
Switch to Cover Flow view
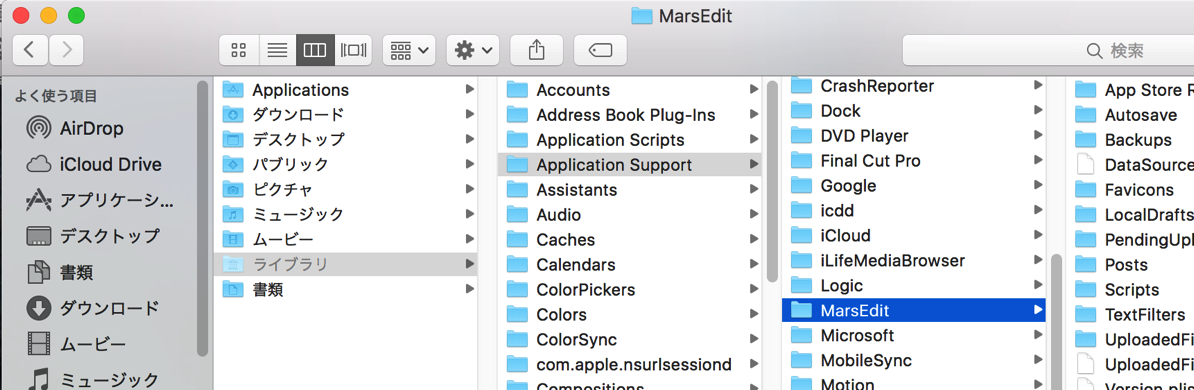353,50
